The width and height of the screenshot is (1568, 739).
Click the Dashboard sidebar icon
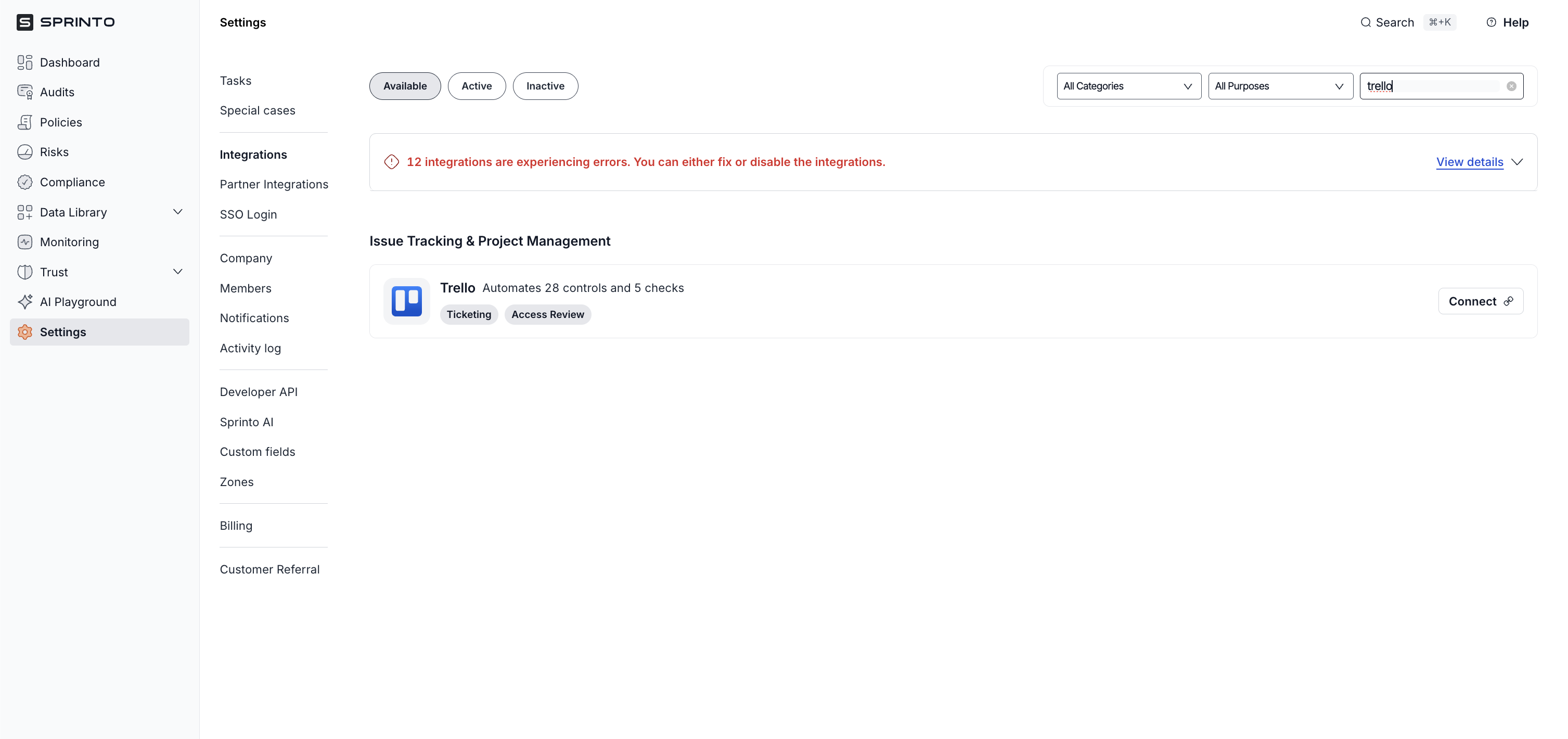[x=24, y=62]
